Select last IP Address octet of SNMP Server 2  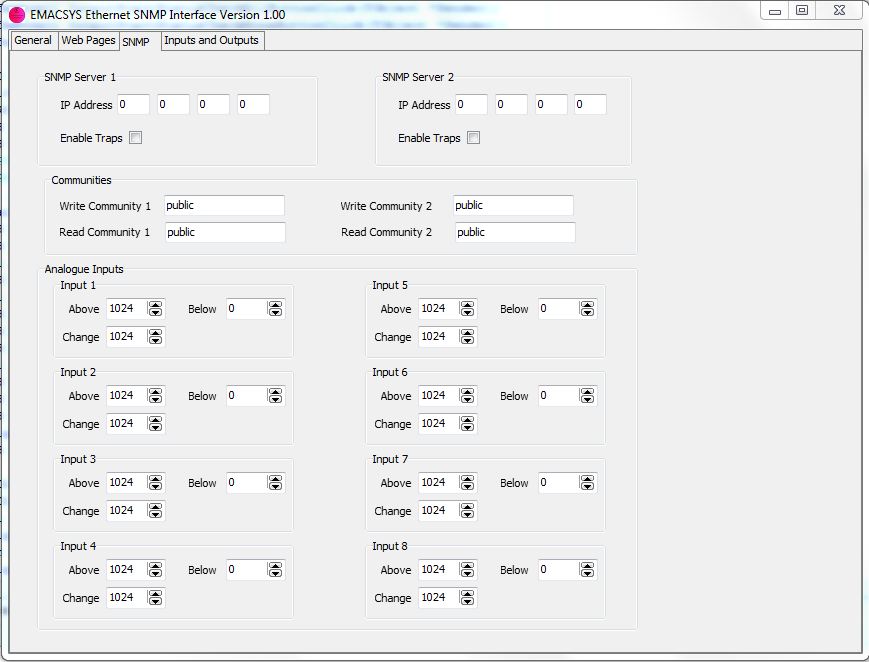(590, 105)
